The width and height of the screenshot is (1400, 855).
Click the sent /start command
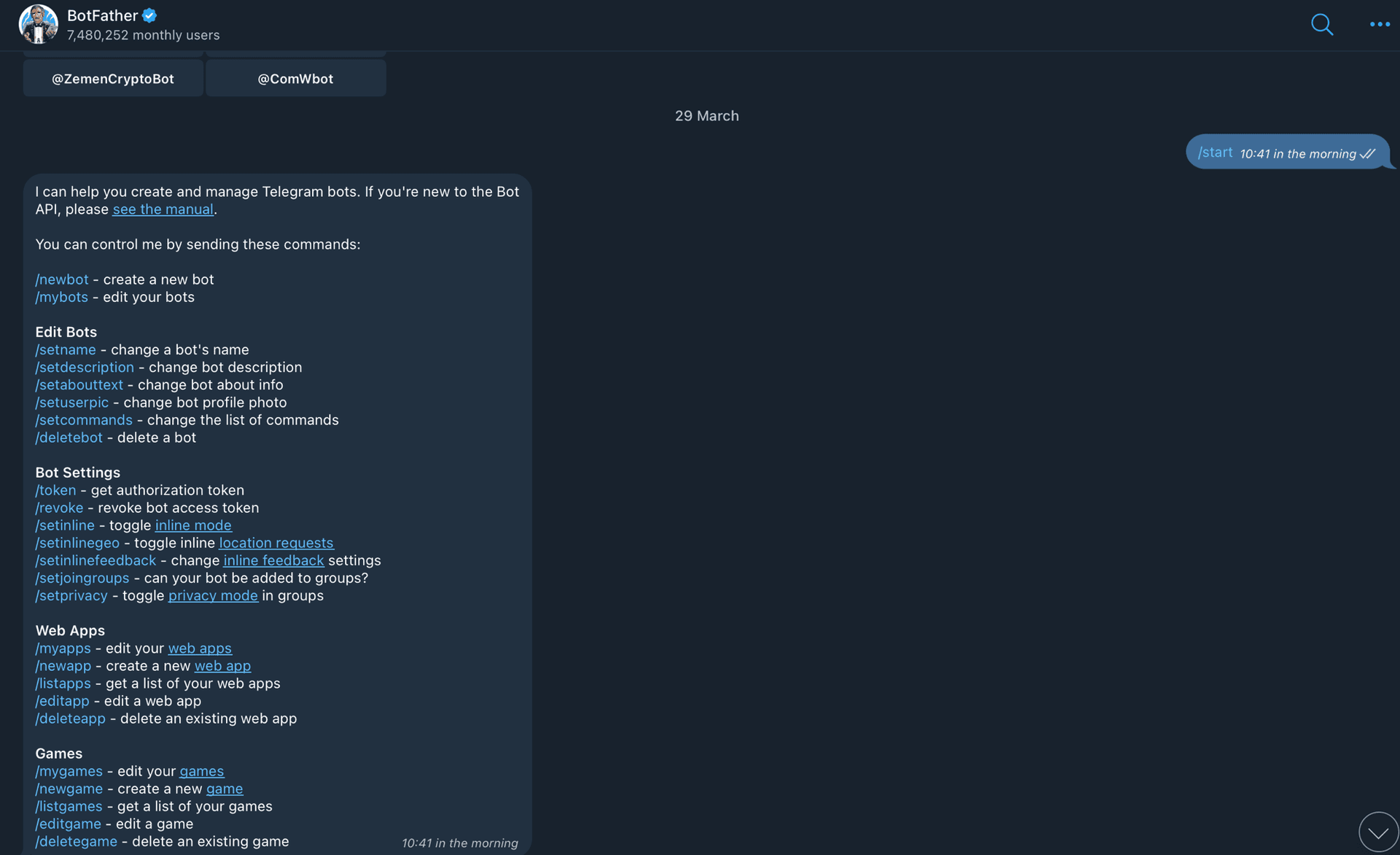[x=1215, y=152]
